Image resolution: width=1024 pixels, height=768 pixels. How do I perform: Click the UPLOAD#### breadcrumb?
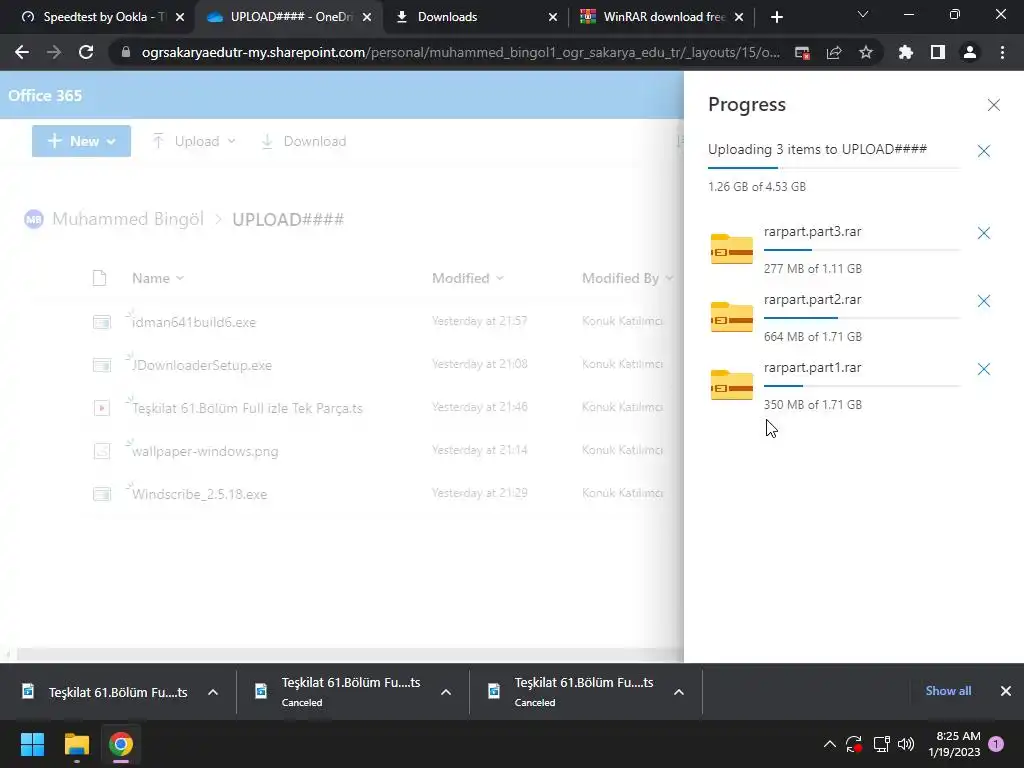pyautogui.click(x=288, y=219)
